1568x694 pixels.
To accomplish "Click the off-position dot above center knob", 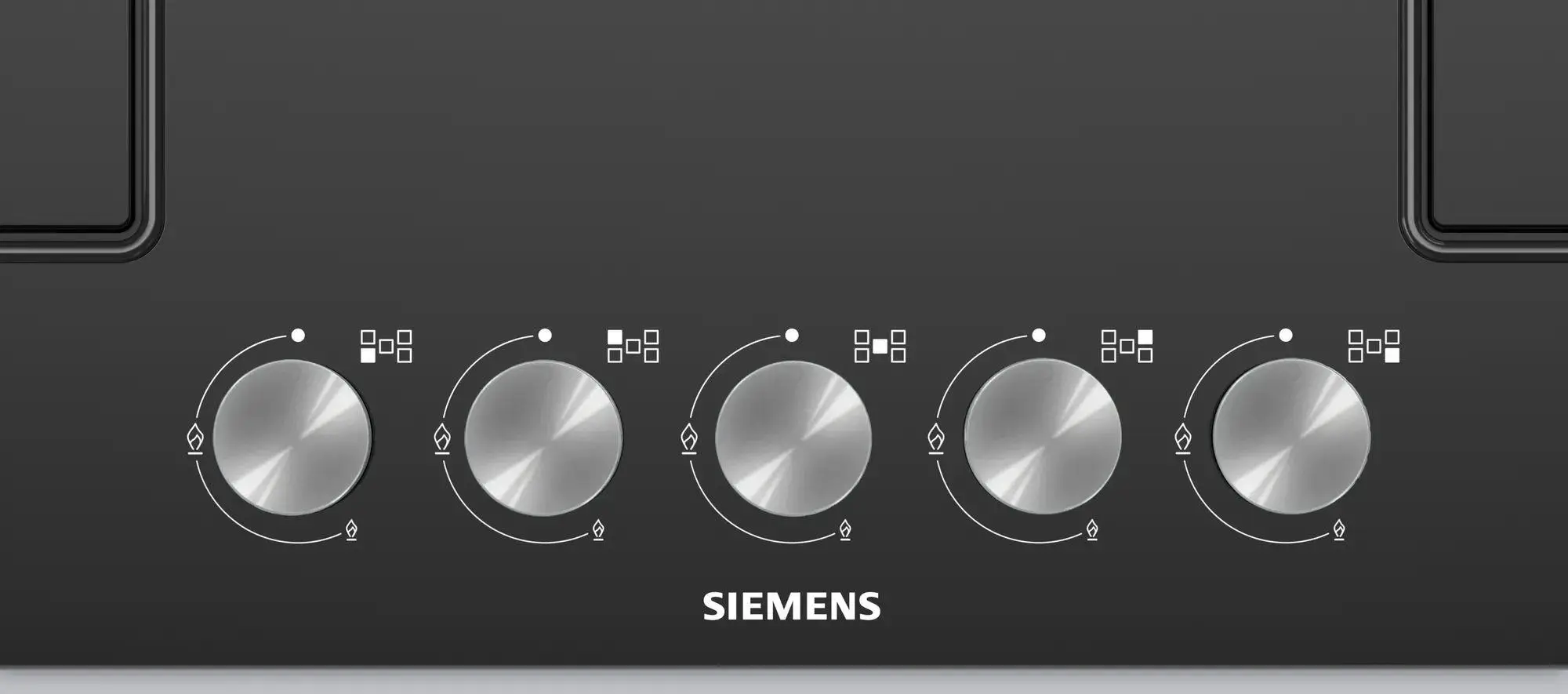I will [x=792, y=336].
